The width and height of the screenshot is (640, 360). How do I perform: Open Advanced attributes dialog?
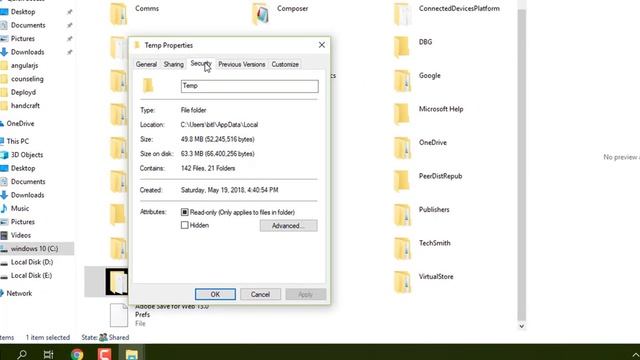[288, 226]
